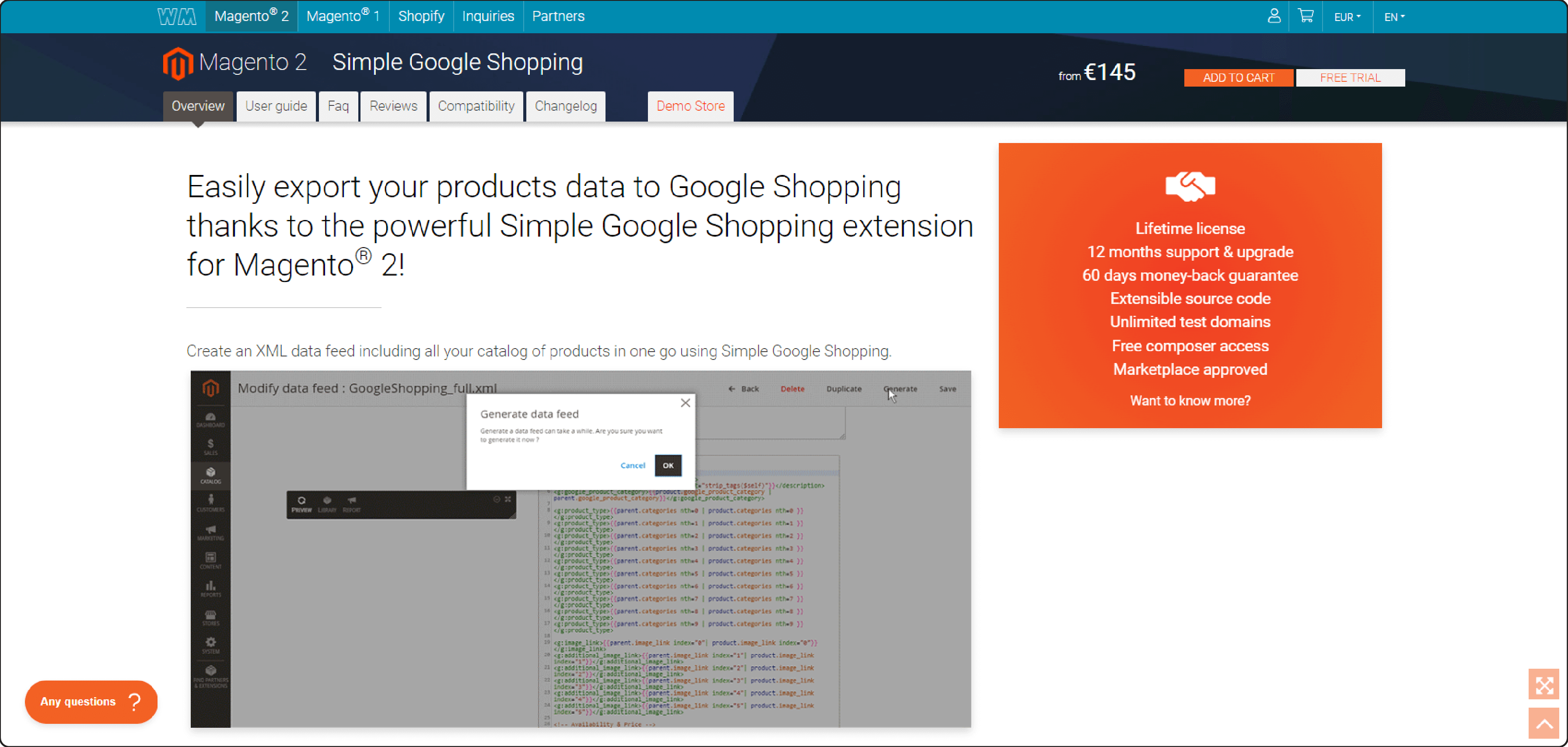Click Sales icon in screenshot sidebar
Viewport: 1568px width, 747px height.
pos(210,447)
